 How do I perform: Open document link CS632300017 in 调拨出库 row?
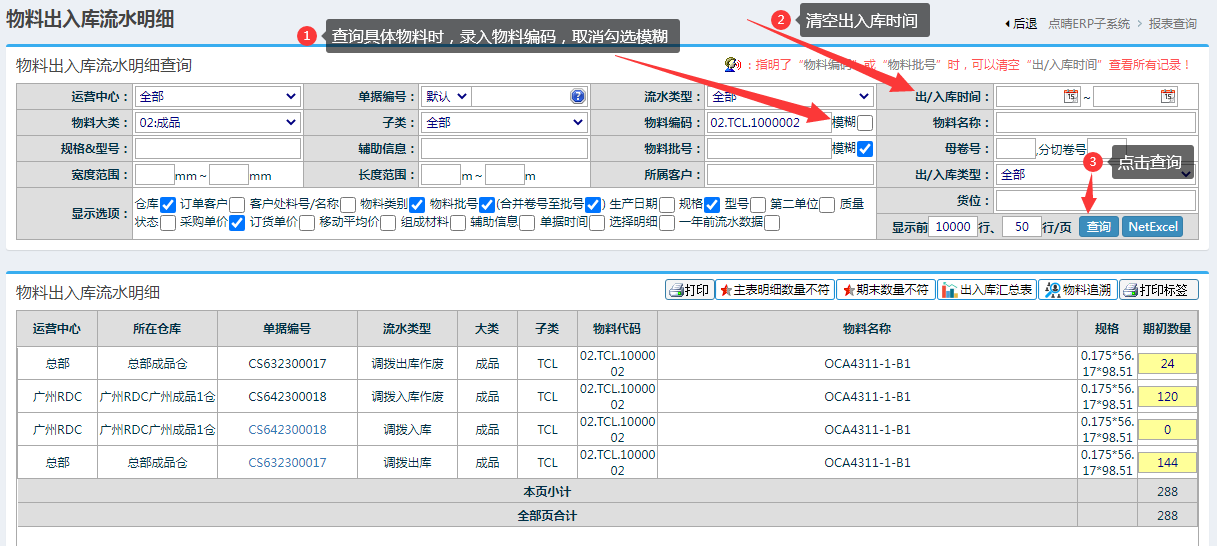[287, 463]
